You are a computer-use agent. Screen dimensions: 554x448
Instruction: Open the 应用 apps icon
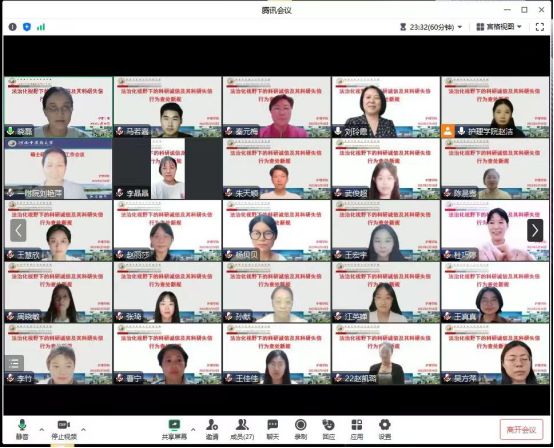click(356, 429)
